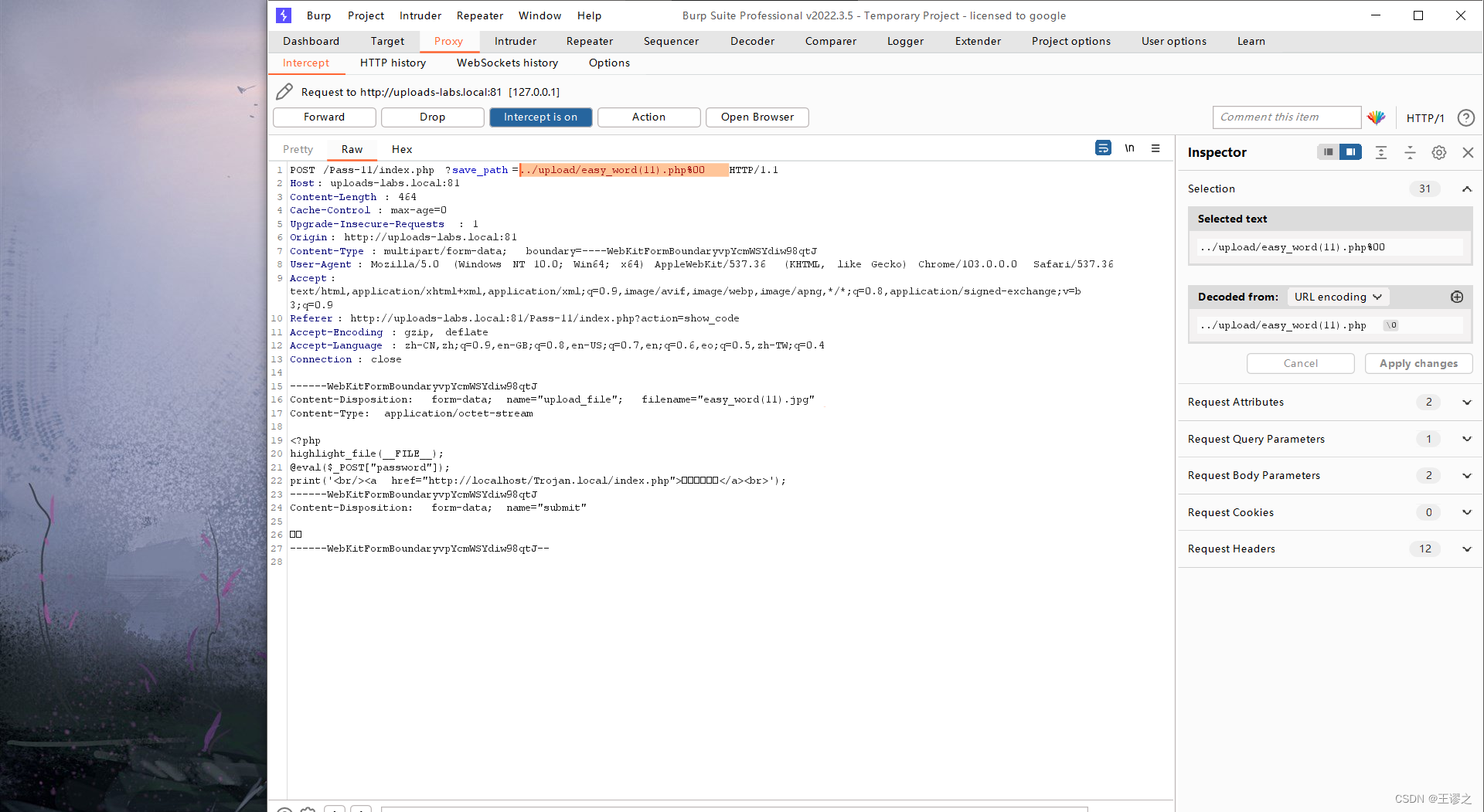Switch editor to Pretty view

pos(298,149)
